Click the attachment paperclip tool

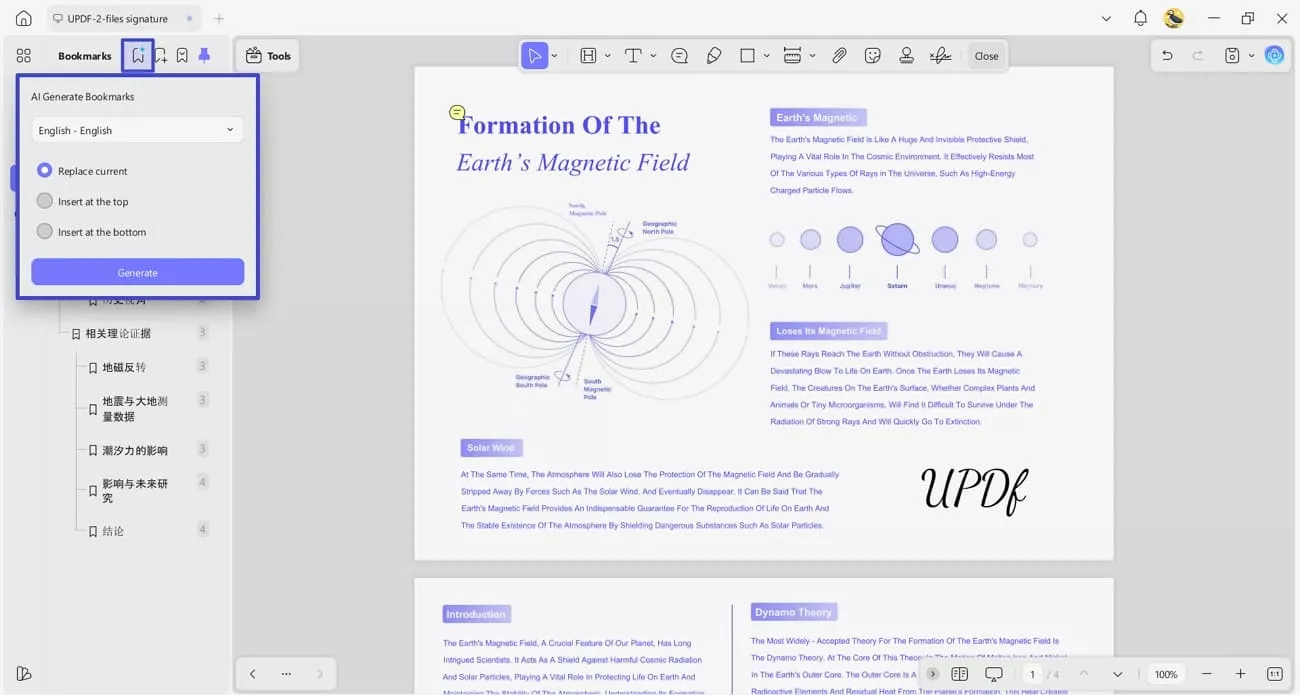pos(839,56)
